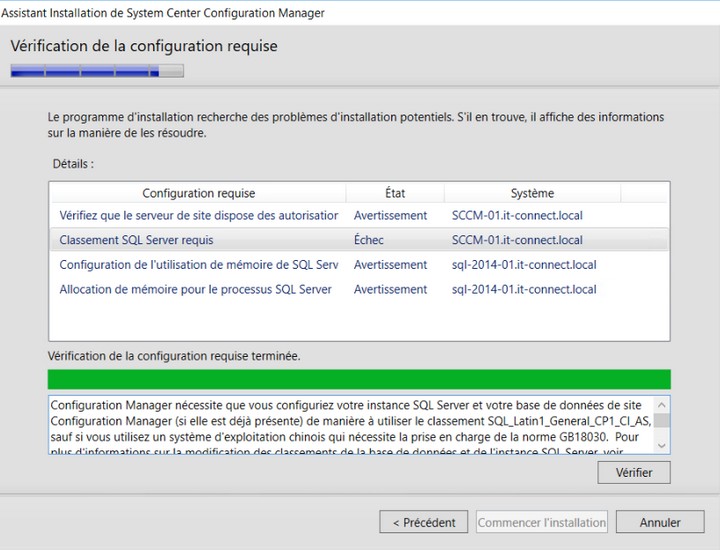720x550 pixels.
Task: Sort by the Système column header
Action: pyautogui.click(x=532, y=193)
